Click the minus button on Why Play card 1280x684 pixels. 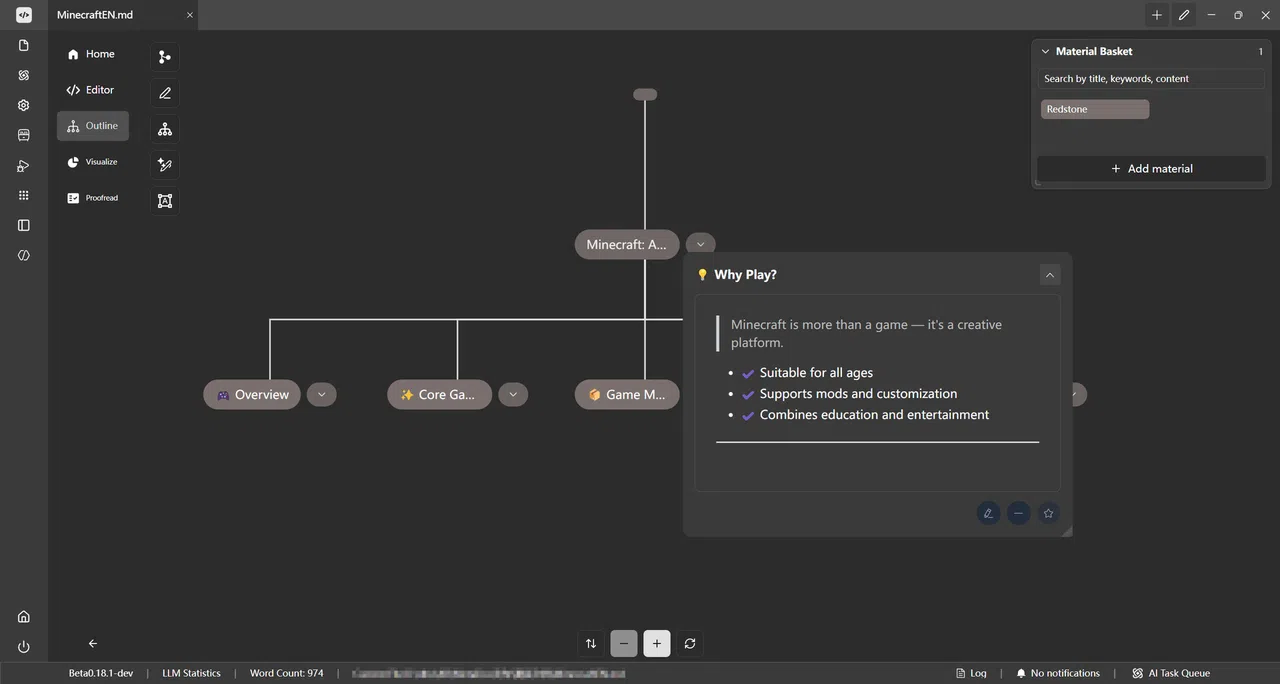coord(1018,513)
